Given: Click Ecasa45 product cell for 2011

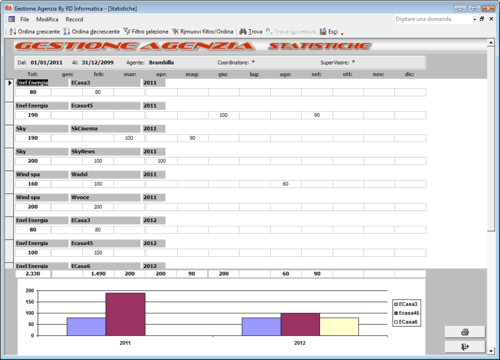Looking at the screenshot, I should tap(105, 106).
